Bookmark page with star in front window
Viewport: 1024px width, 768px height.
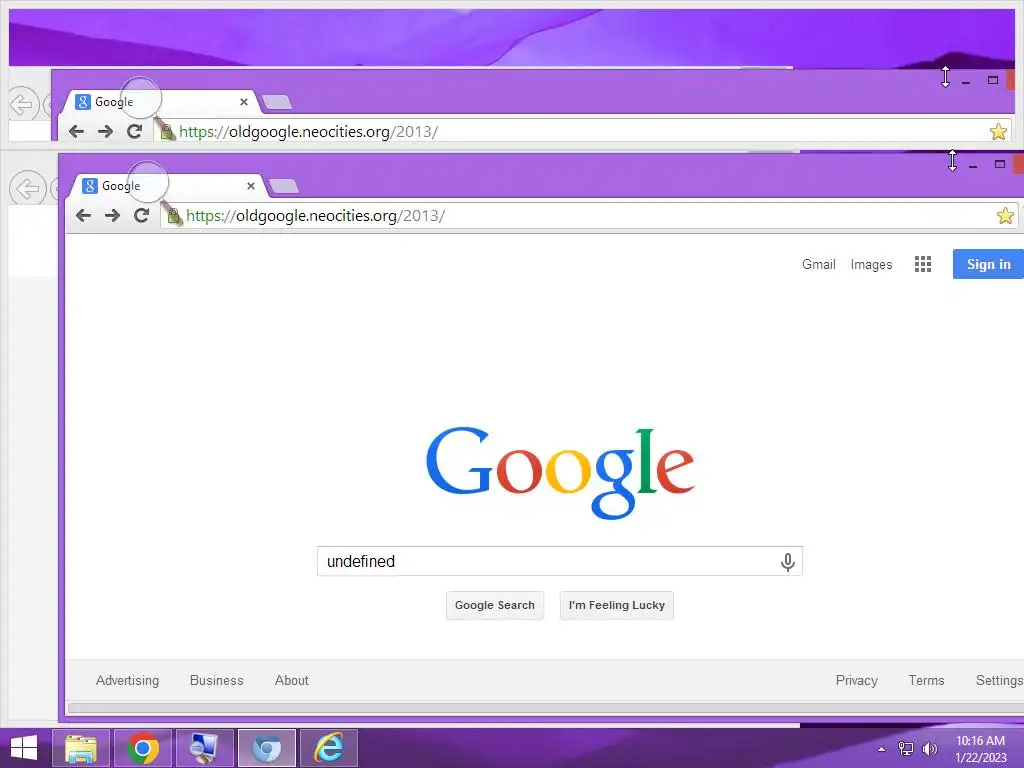[1005, 216]
